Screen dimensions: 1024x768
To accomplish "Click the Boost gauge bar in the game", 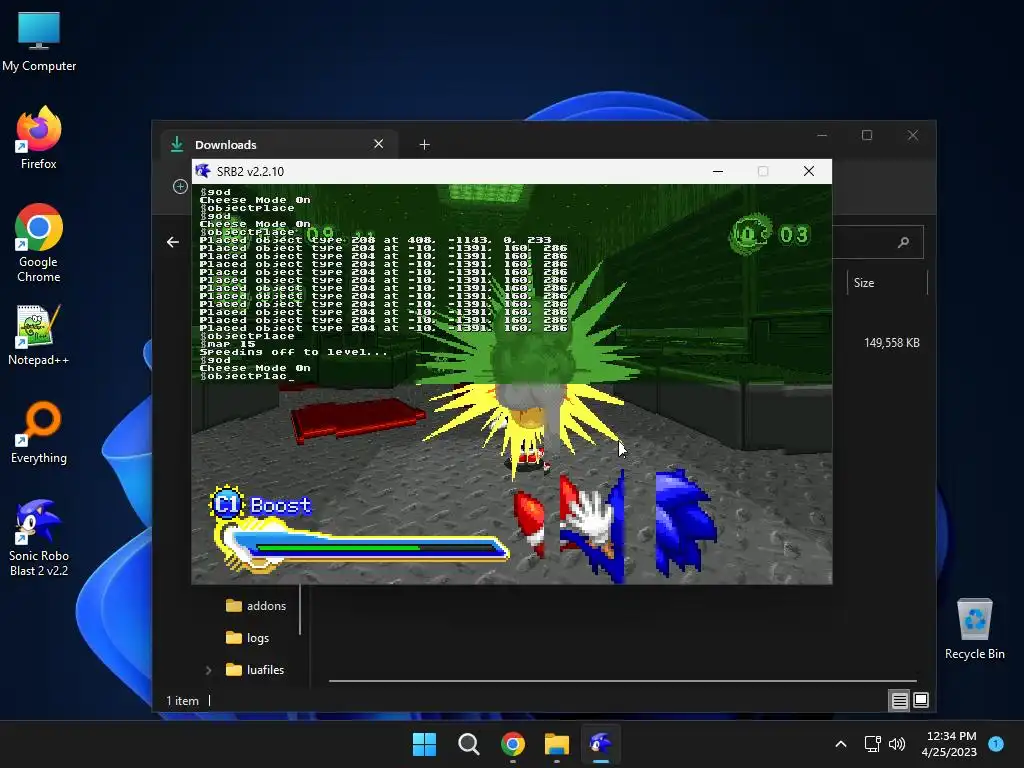I will 361,546.
